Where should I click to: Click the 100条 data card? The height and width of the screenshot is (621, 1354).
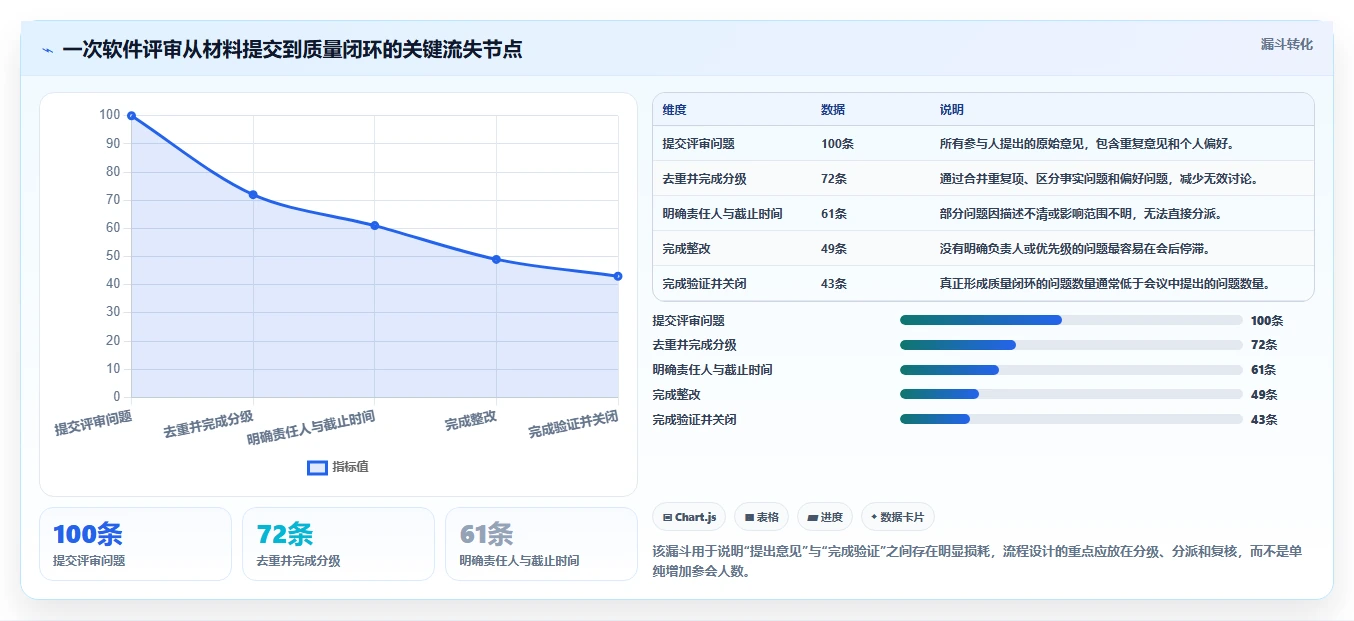click(x=135, y=544)
